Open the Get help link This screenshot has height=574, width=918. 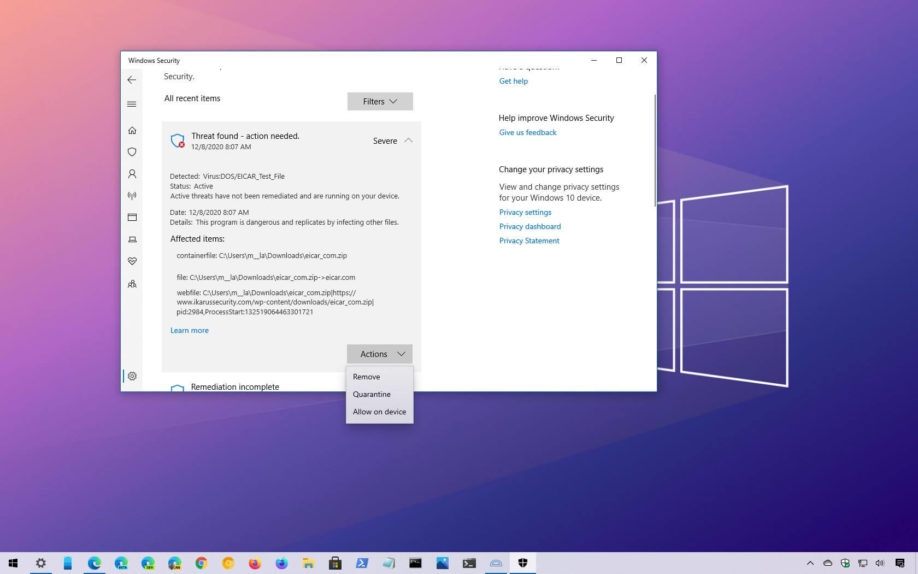(513, 81)
